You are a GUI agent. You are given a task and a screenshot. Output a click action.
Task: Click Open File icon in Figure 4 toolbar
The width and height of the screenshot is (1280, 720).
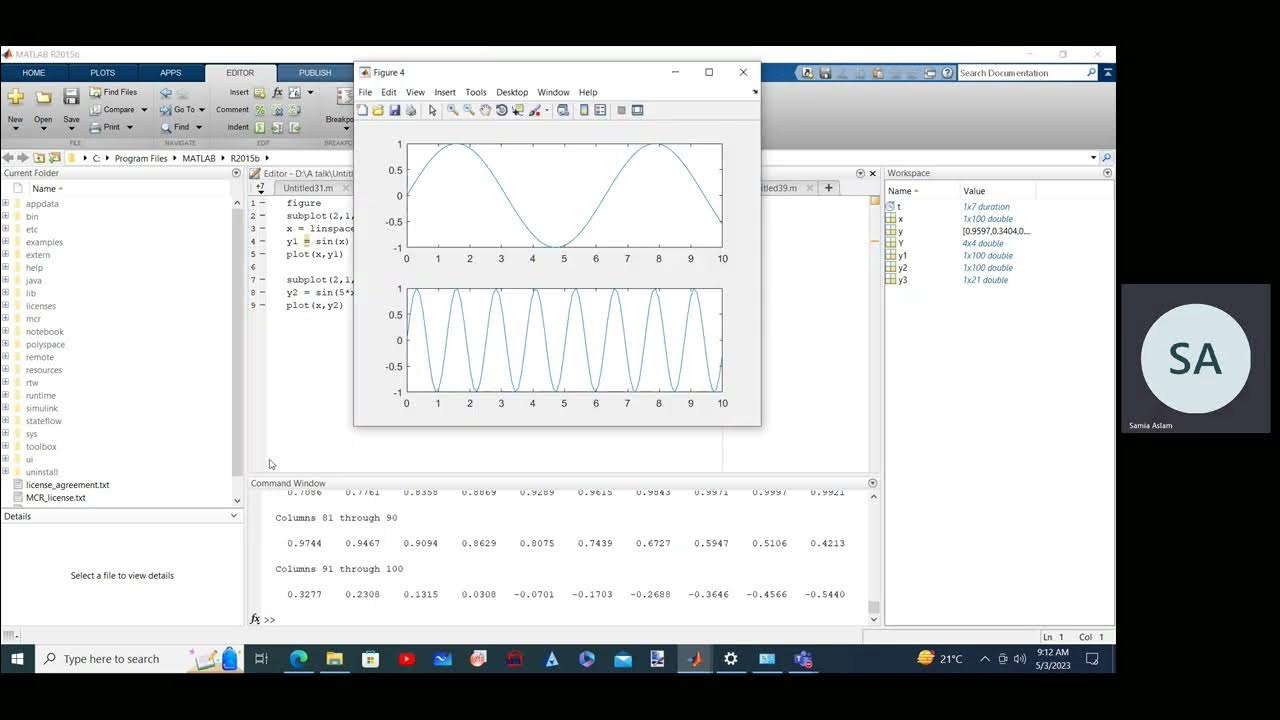379,110
